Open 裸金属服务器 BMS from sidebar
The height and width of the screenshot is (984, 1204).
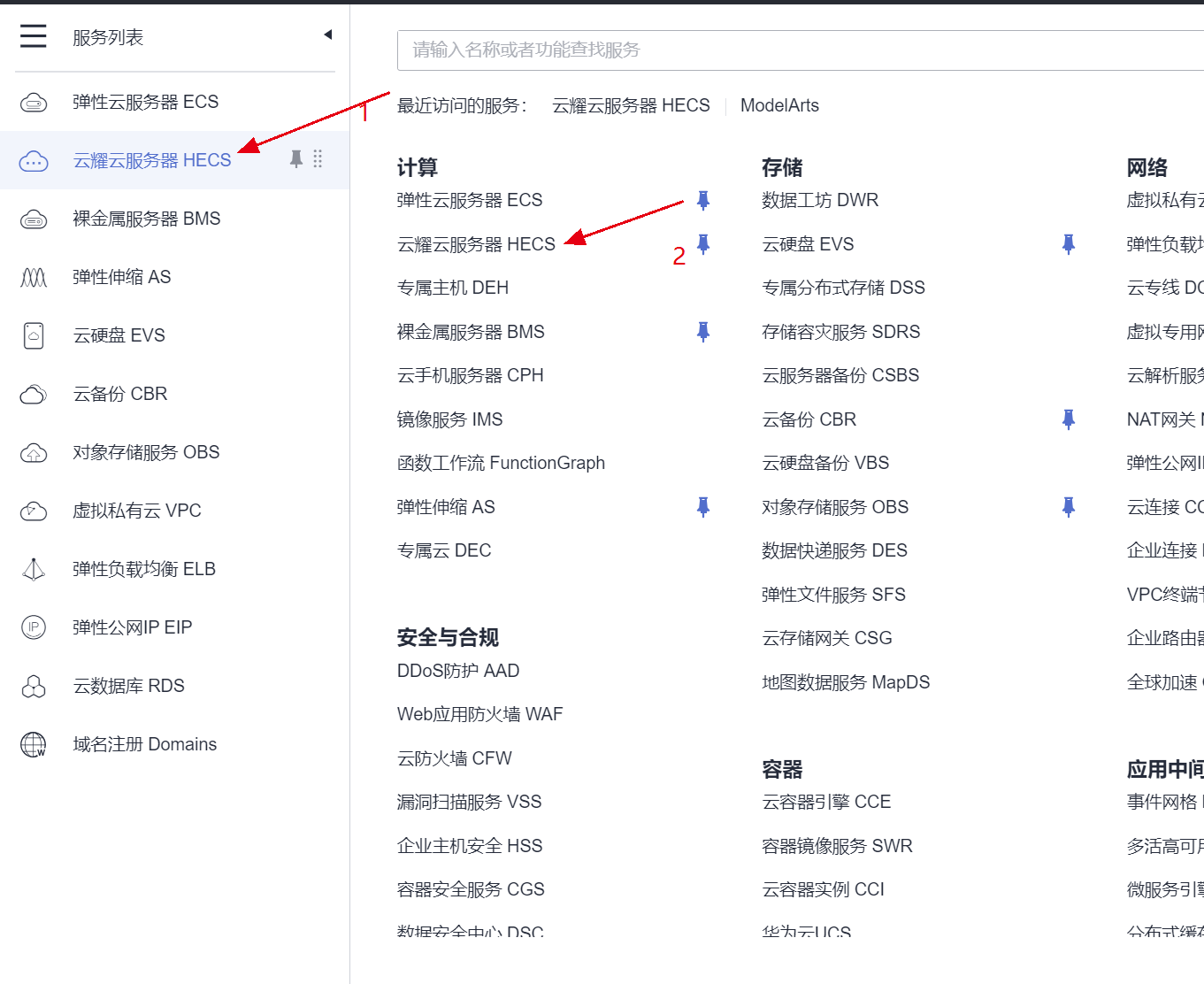[x=146, y=219]
